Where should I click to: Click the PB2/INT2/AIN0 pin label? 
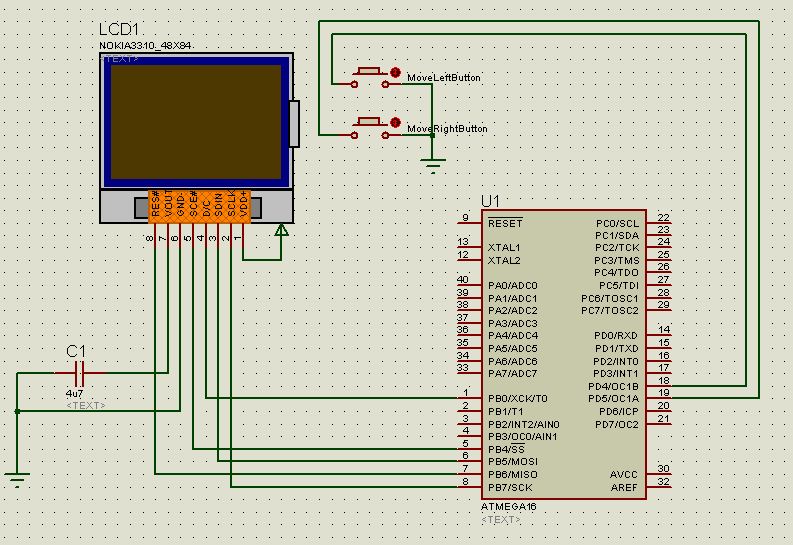pos(523,425)
